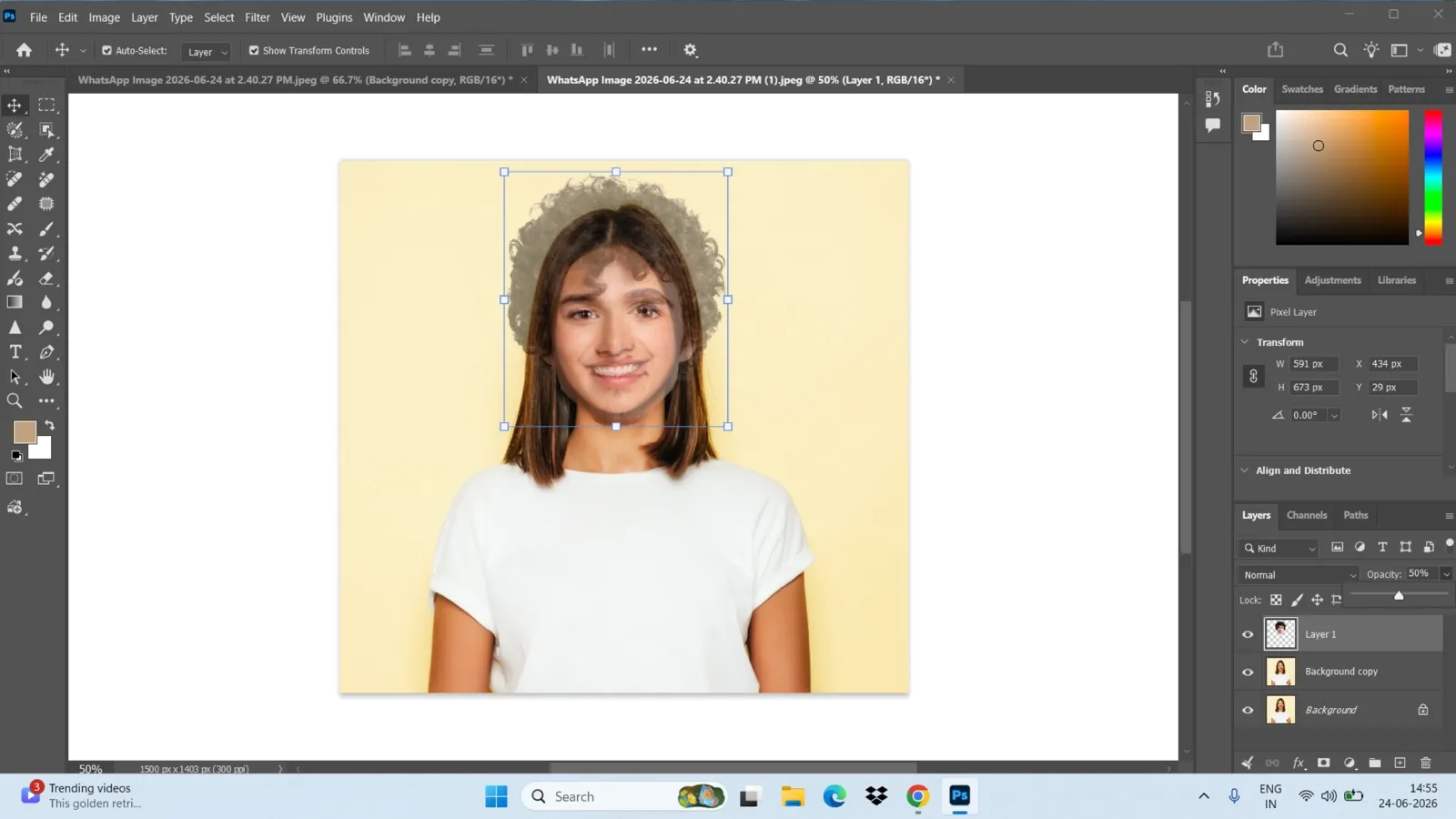Select the Rectangular Marquee tool
The width and height of the screenshot is (1456, 819).
coord(46,105)
